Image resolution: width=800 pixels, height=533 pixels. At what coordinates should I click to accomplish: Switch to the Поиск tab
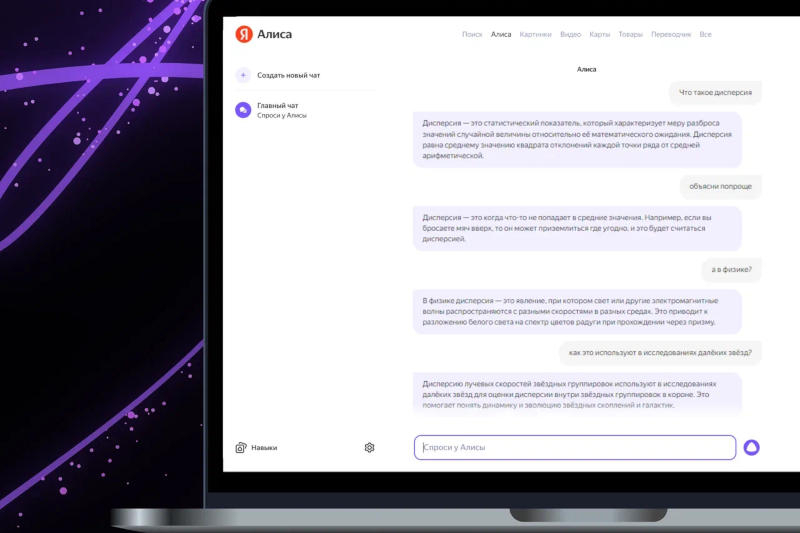point(472,35)
